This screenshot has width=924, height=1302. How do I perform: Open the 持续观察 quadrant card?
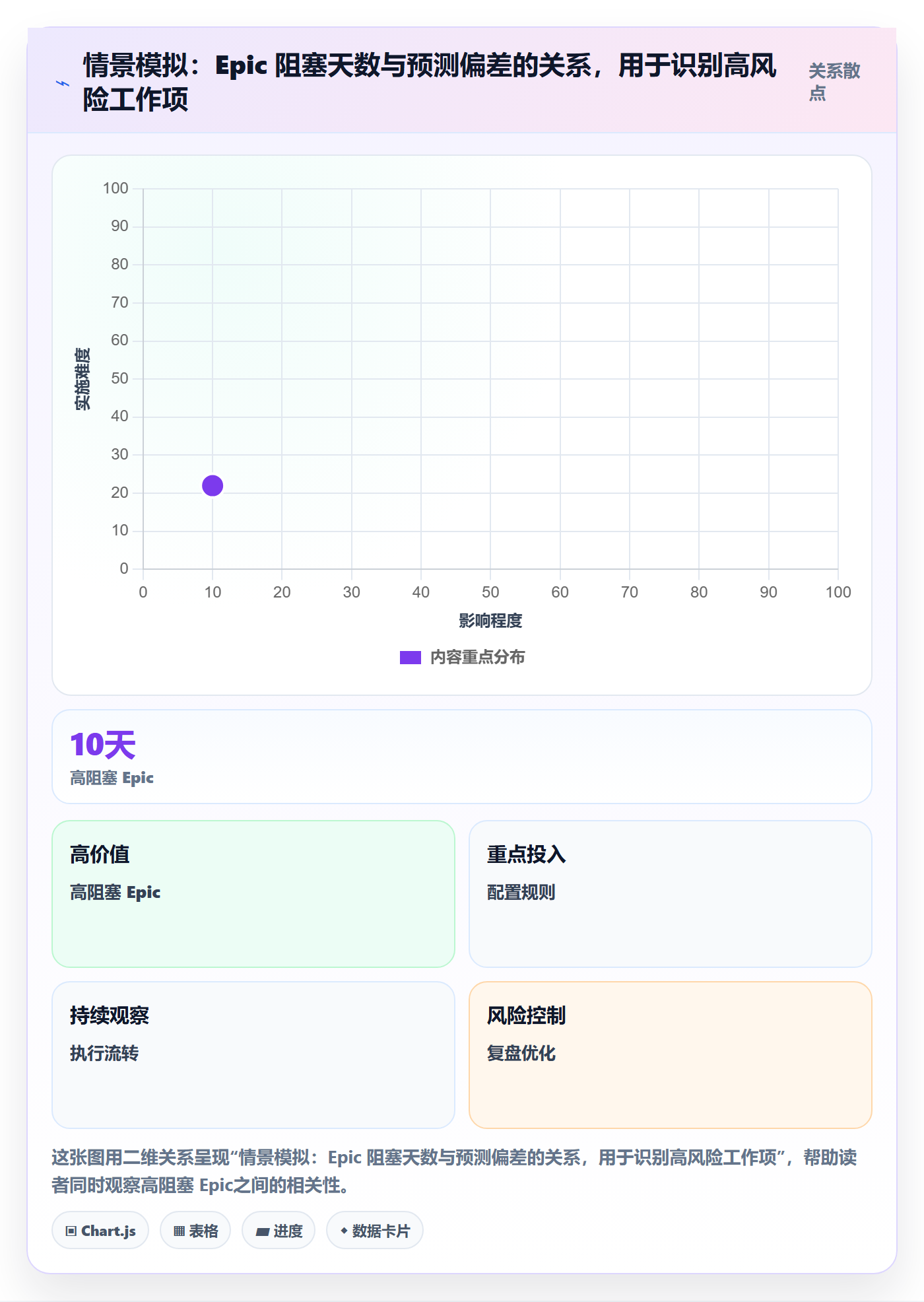(253, 1055)
